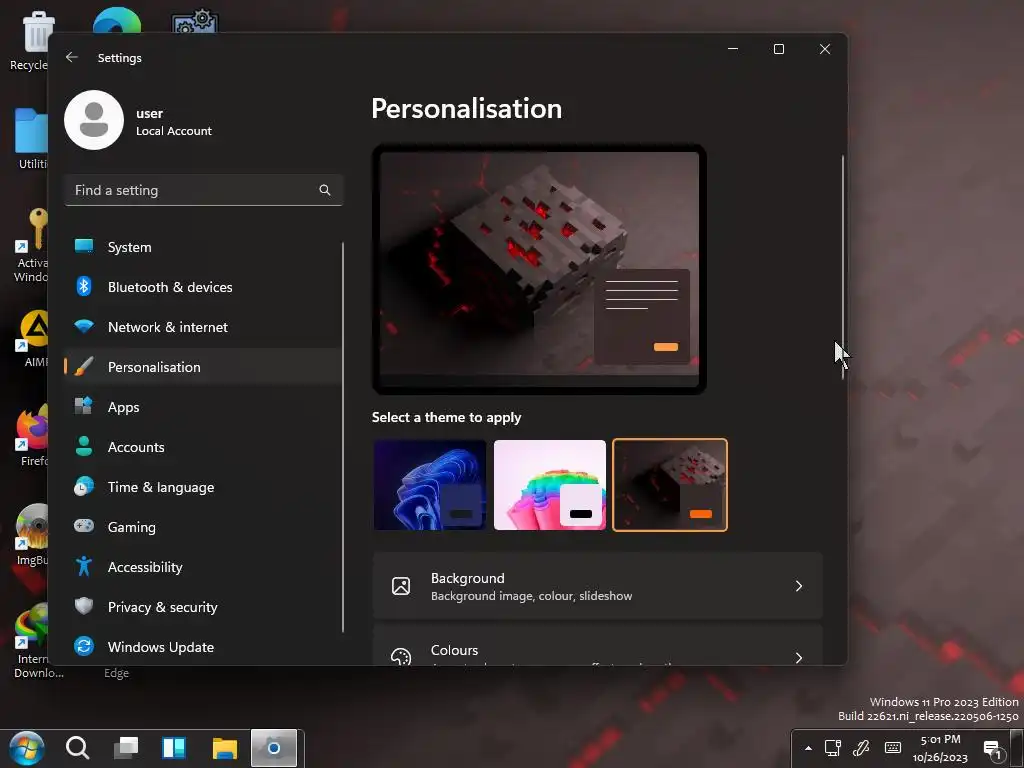The height and width of the screenshot is (768, 1024).
Task: Select Internet Download Manager desktop shortcut
Action: (x=33, y=640)
